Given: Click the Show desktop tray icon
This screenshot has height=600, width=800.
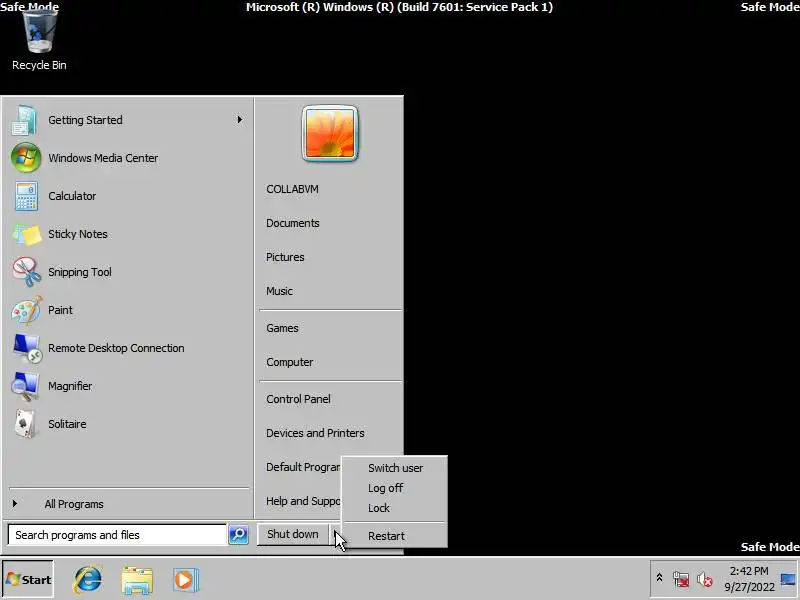Looking at the screenshot, I should tap(788, 580).
